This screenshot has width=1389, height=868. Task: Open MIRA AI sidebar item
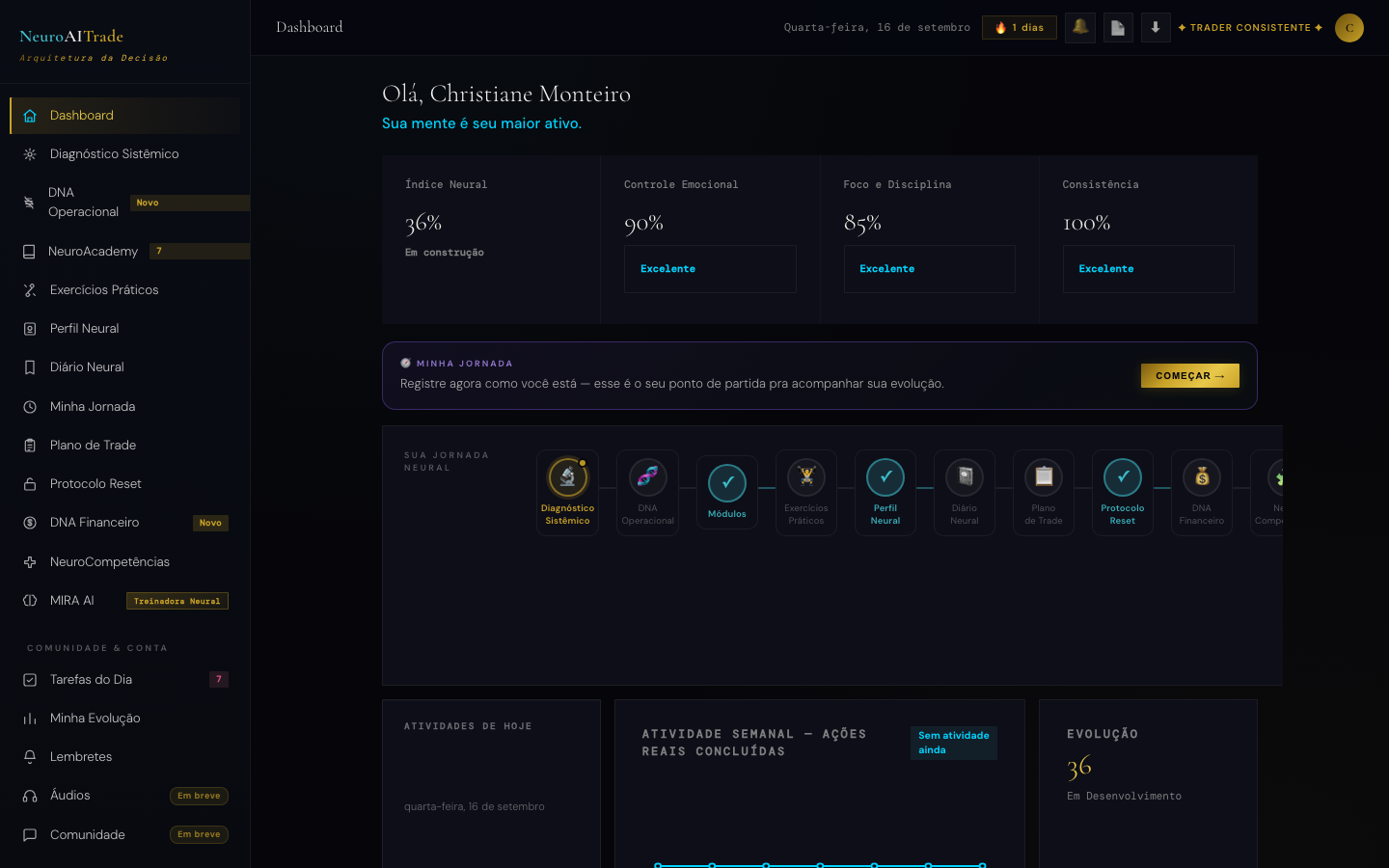125,600
